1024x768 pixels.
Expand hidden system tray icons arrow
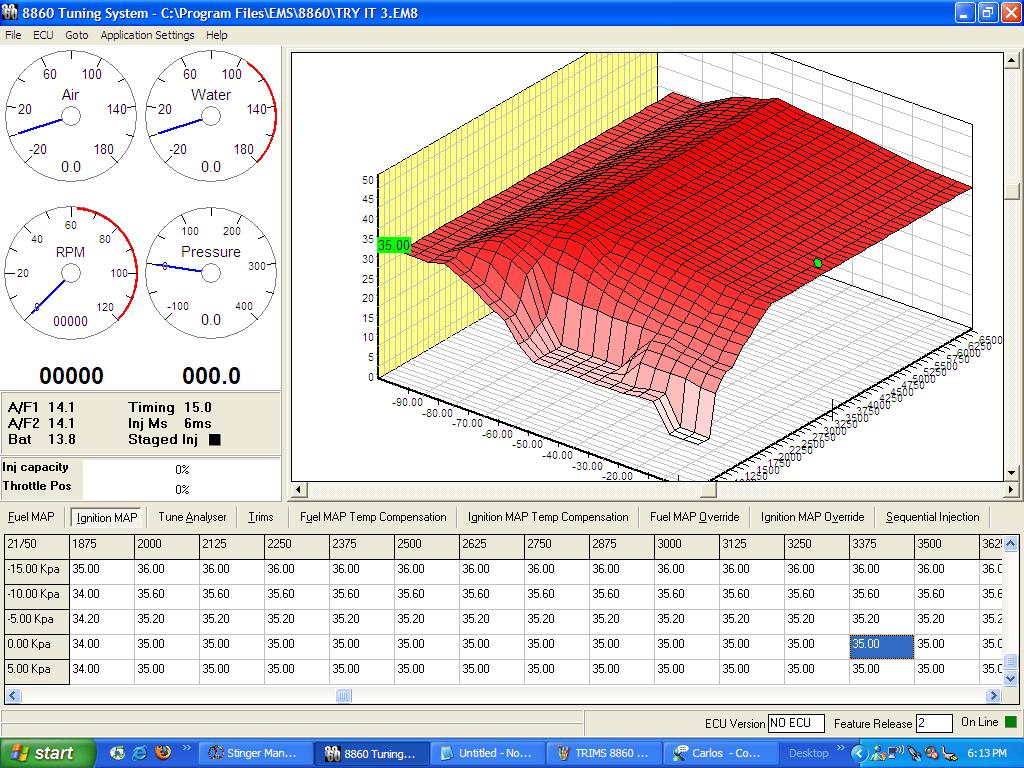coord(858,753)
